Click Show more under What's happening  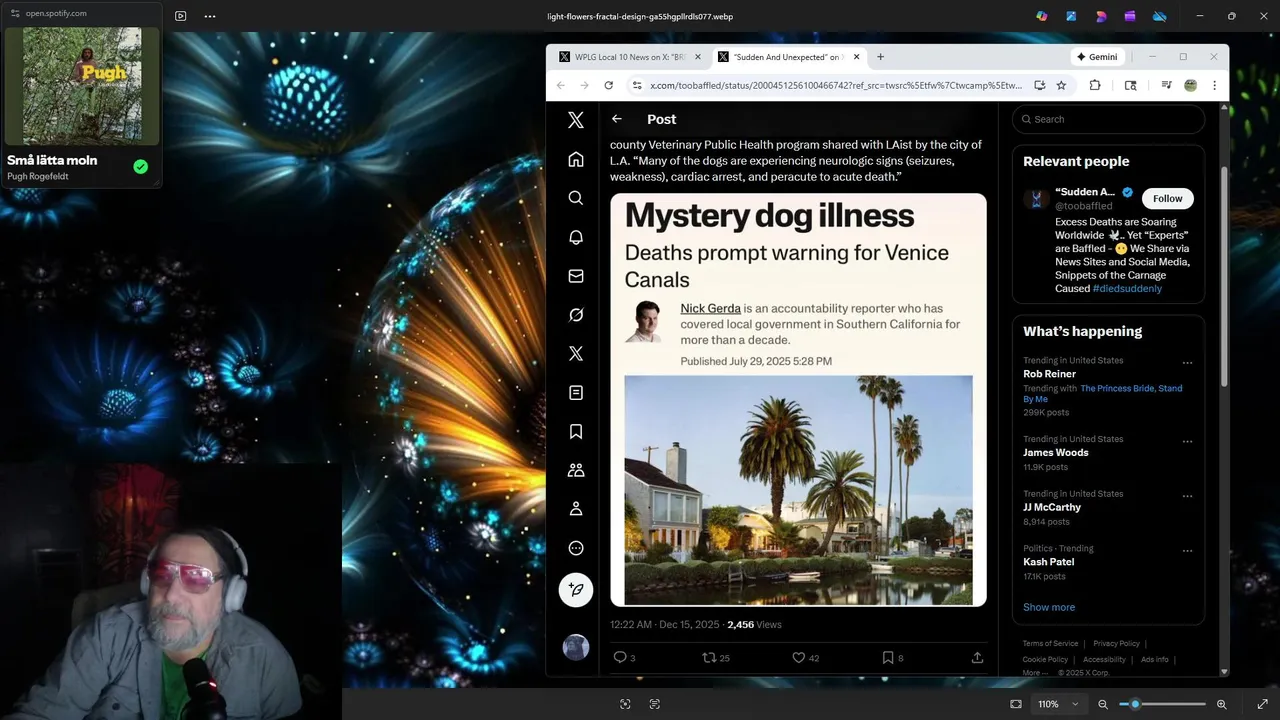(x=1049, y=607)
